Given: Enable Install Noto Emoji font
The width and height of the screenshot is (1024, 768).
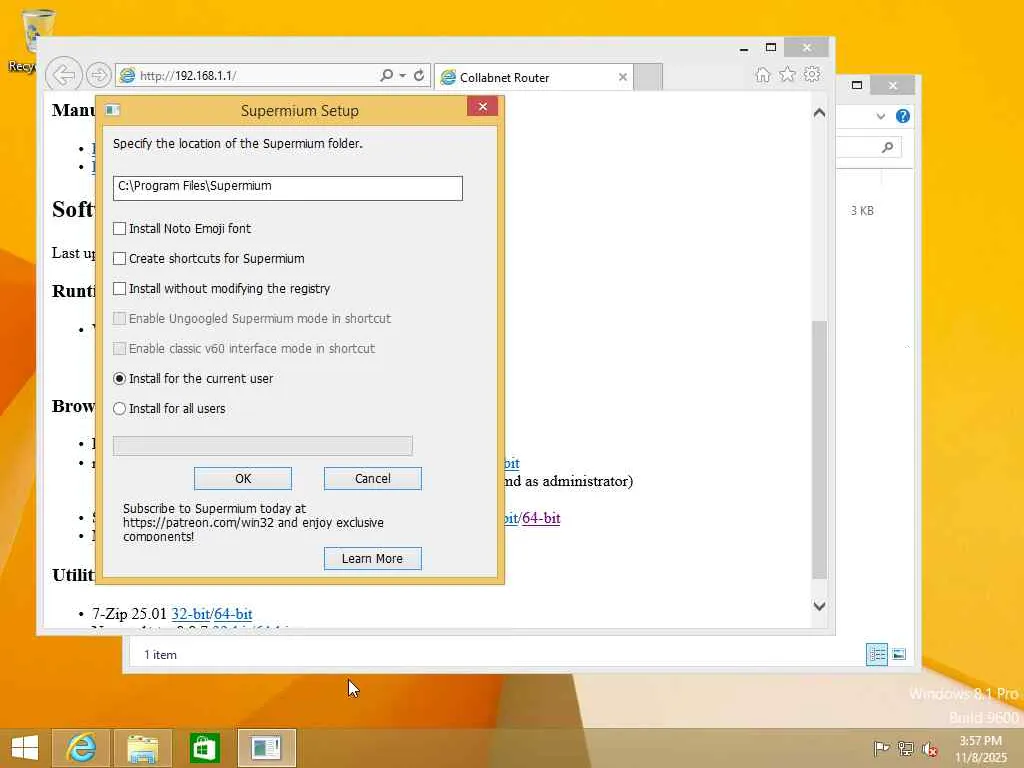Looking at the screenshot, I should click(x=120, y=229).
